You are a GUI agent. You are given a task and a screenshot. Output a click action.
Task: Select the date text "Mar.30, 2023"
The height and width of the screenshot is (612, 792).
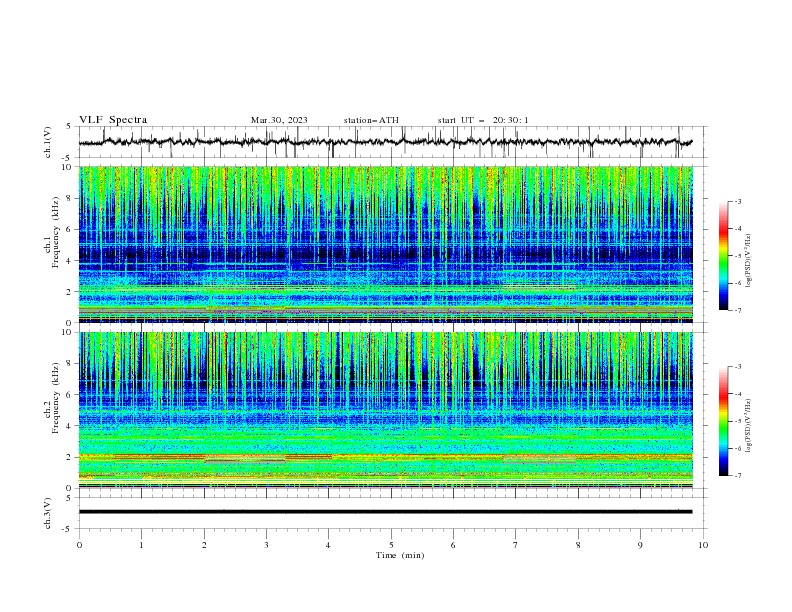pos(279,120)
